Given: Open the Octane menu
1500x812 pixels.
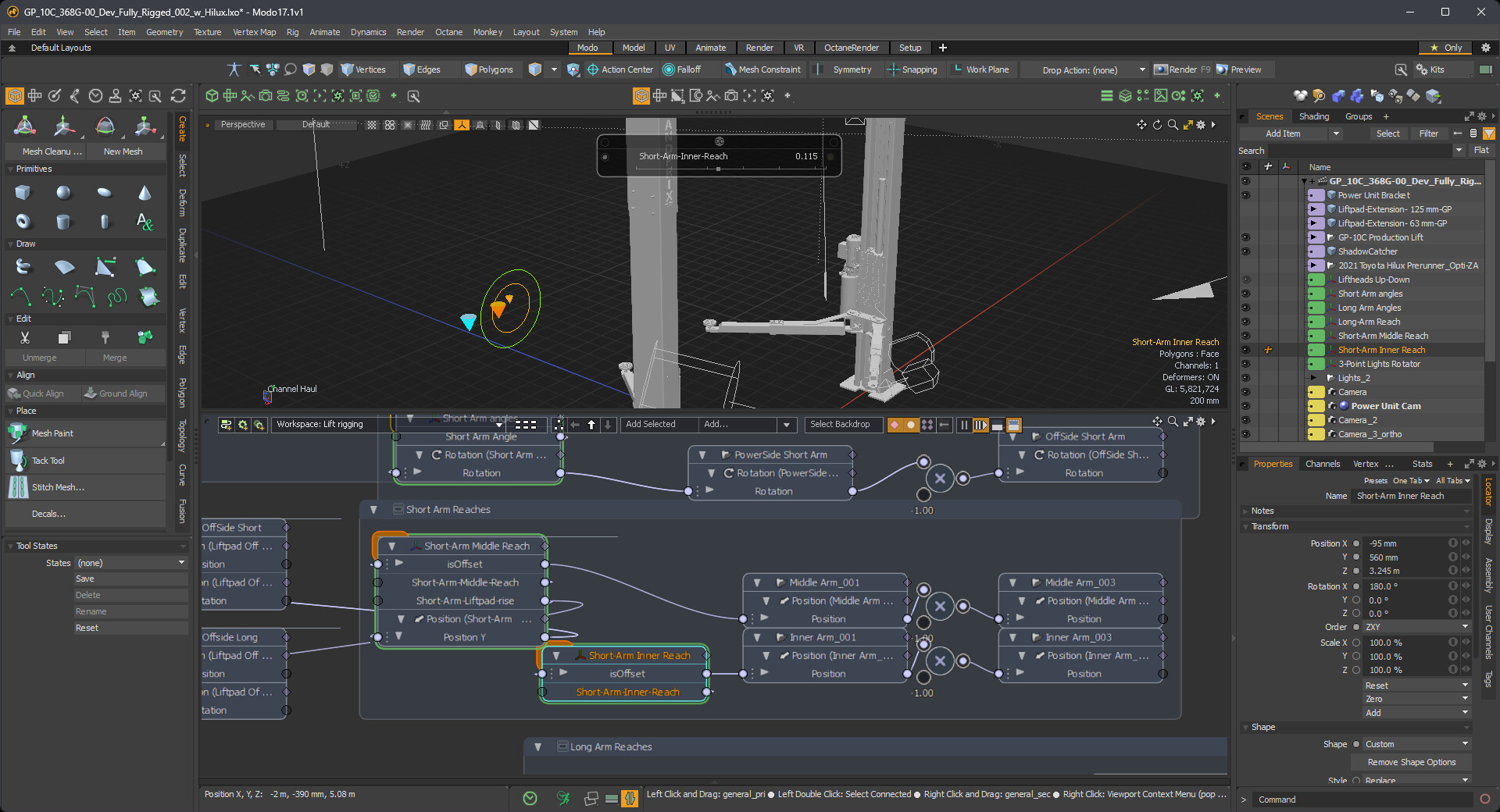Looking at the screenshot, I should 448,32.
